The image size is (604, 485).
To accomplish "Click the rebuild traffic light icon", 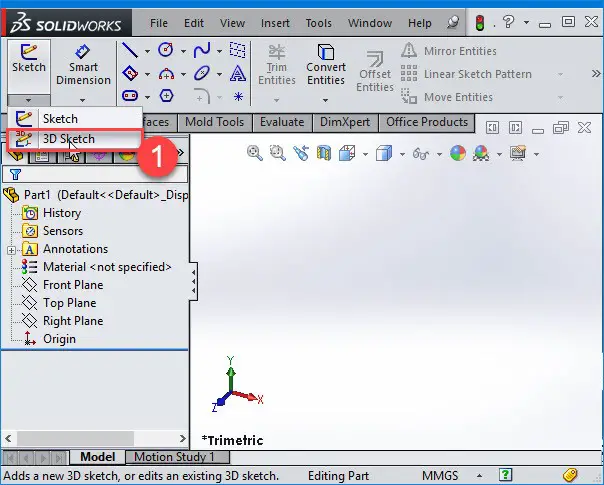I will click(480, 23).
